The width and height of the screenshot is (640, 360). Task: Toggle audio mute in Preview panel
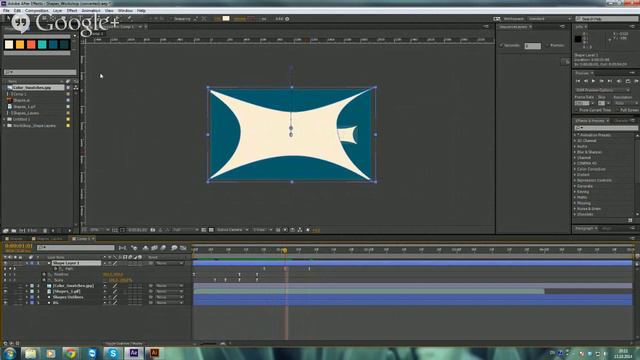[x=619, y=81]
